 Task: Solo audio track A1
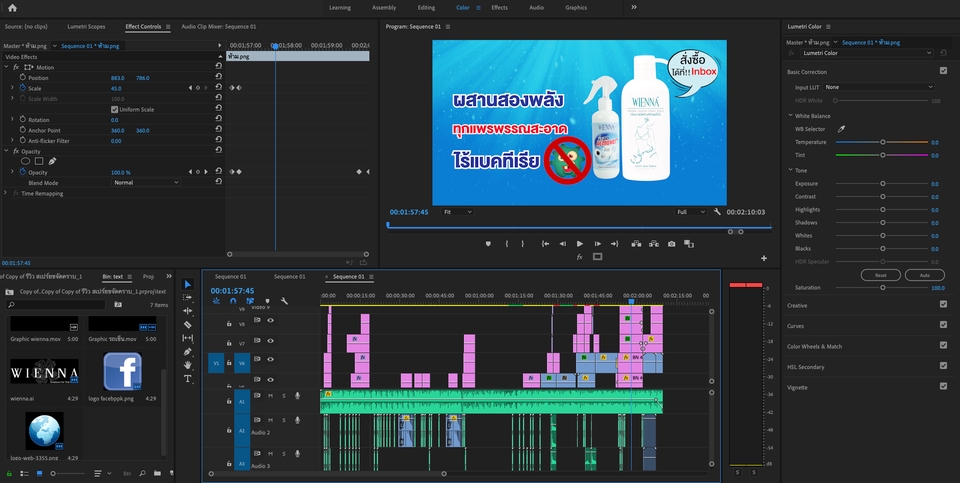pos(283,395)
